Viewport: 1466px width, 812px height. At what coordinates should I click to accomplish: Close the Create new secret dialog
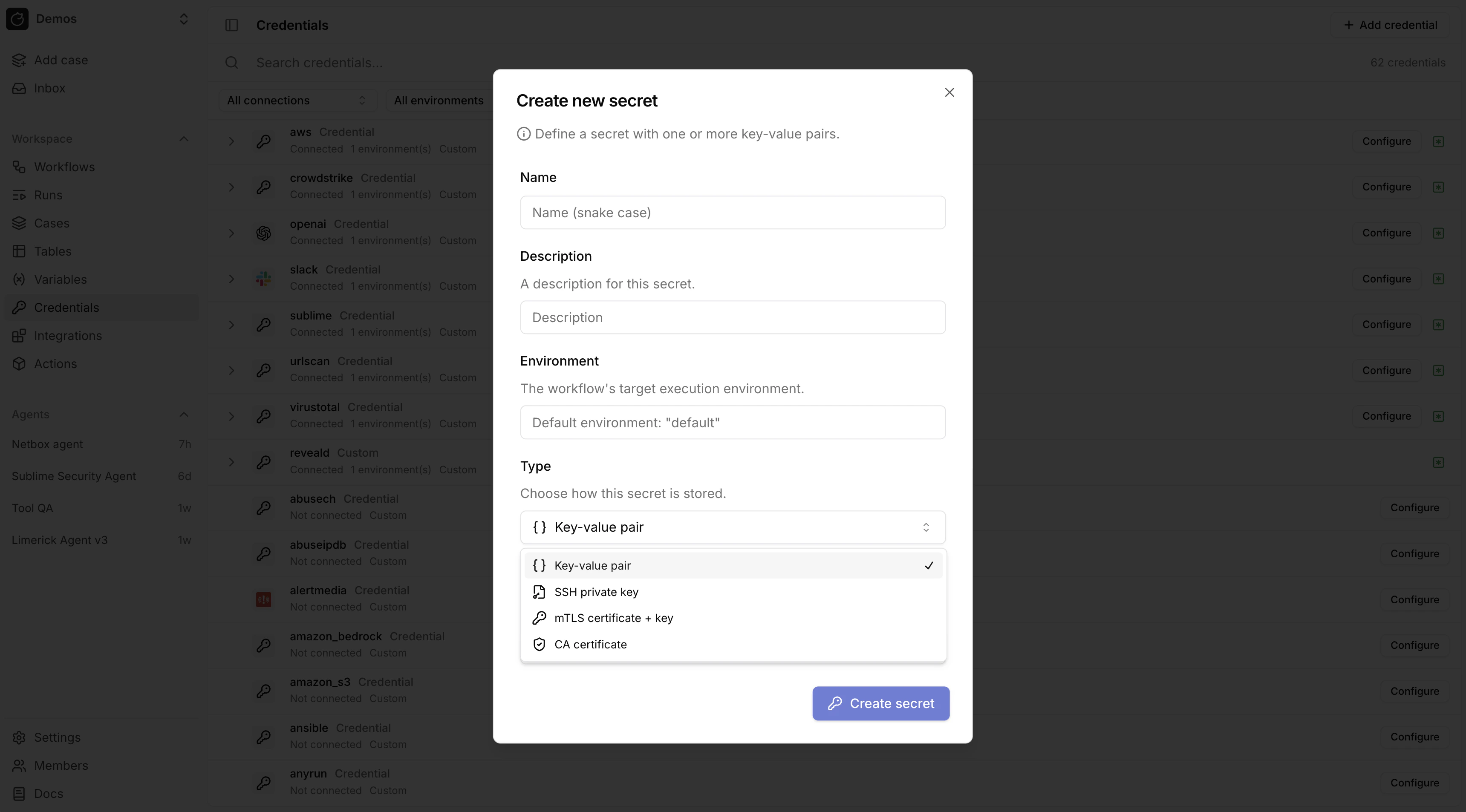(x=949, y=92)
